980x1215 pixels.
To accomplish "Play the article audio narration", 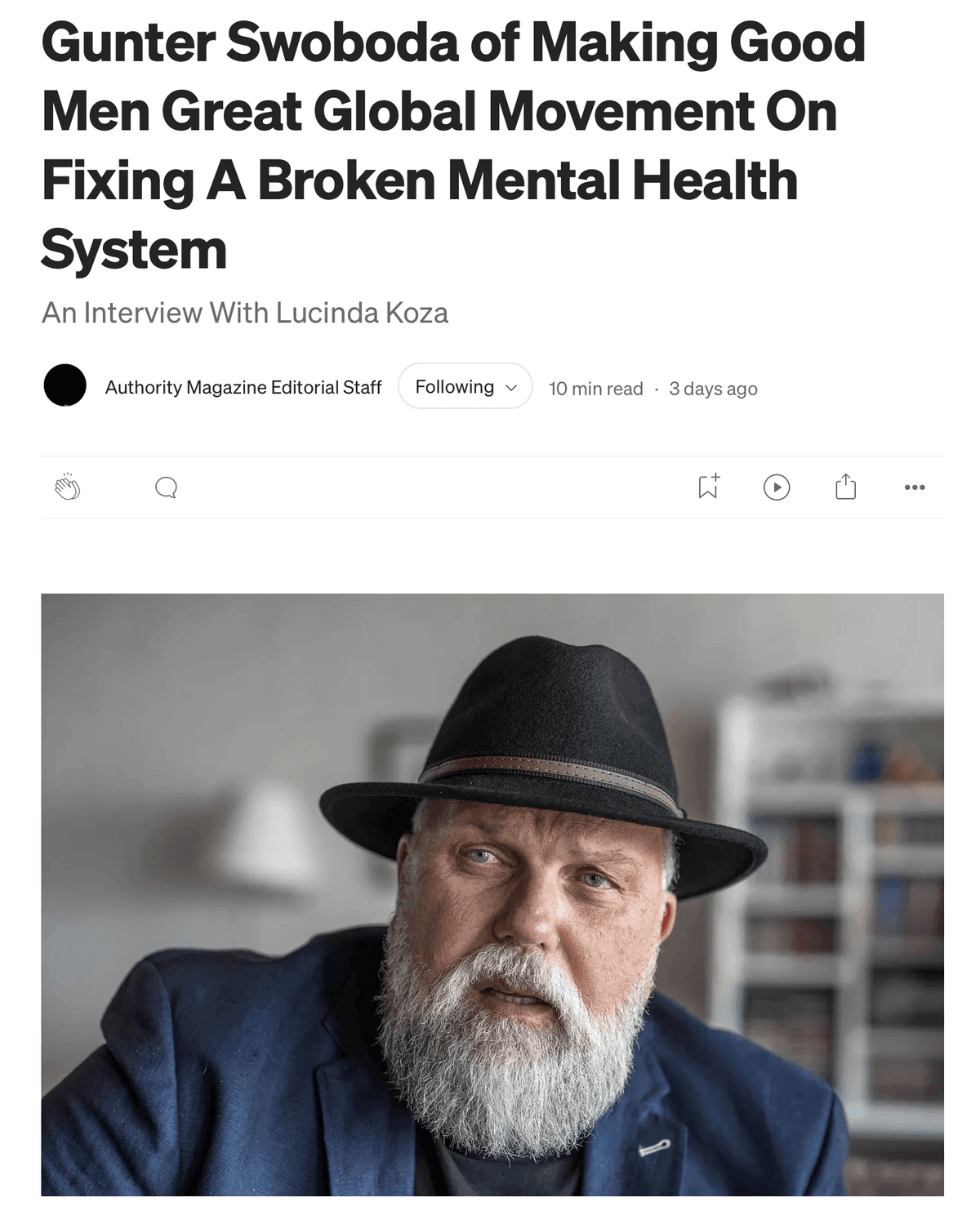I will 777,487.
